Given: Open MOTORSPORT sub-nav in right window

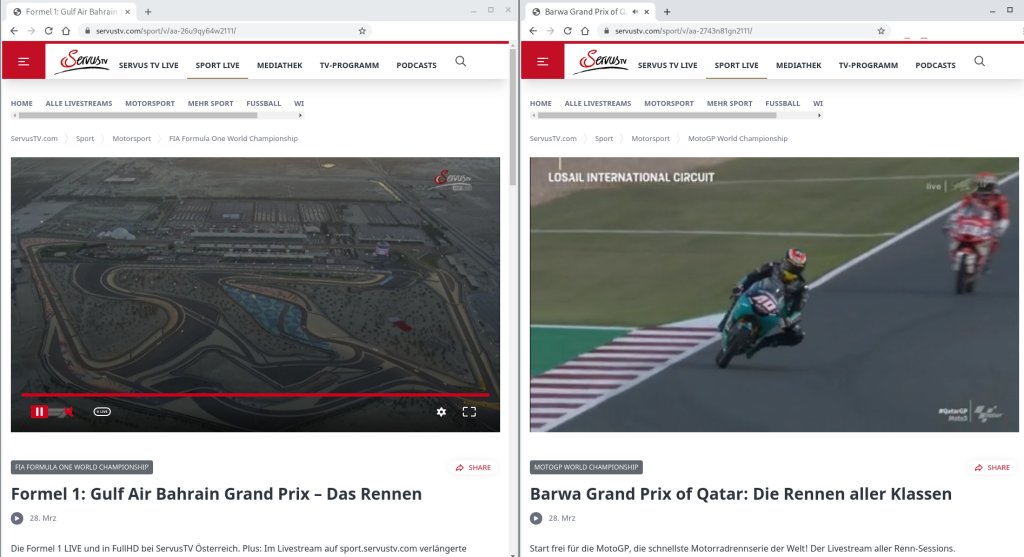Looking at the screenshot, I should 669,103.
